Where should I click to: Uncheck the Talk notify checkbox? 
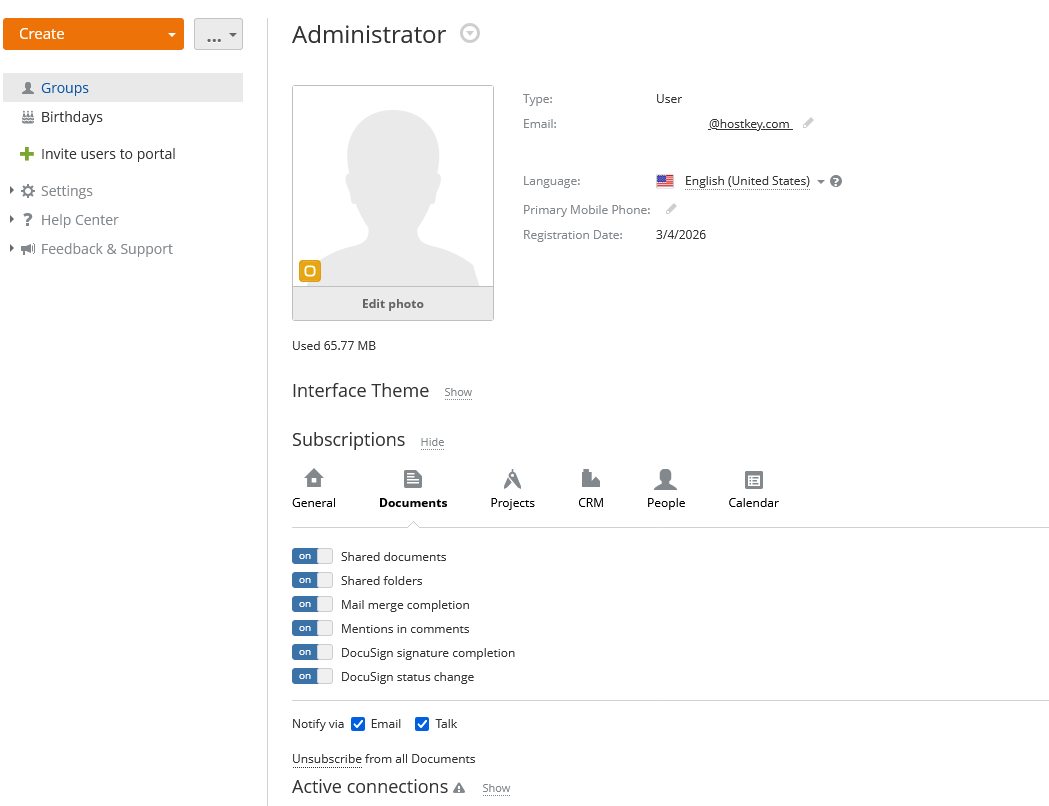point(422,724)
